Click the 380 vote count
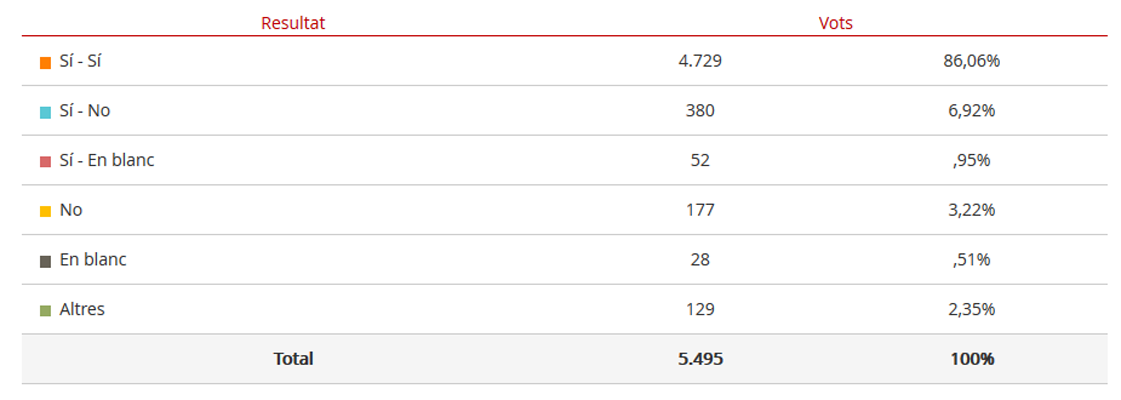 pyautogui.click(x=700, y=111)
